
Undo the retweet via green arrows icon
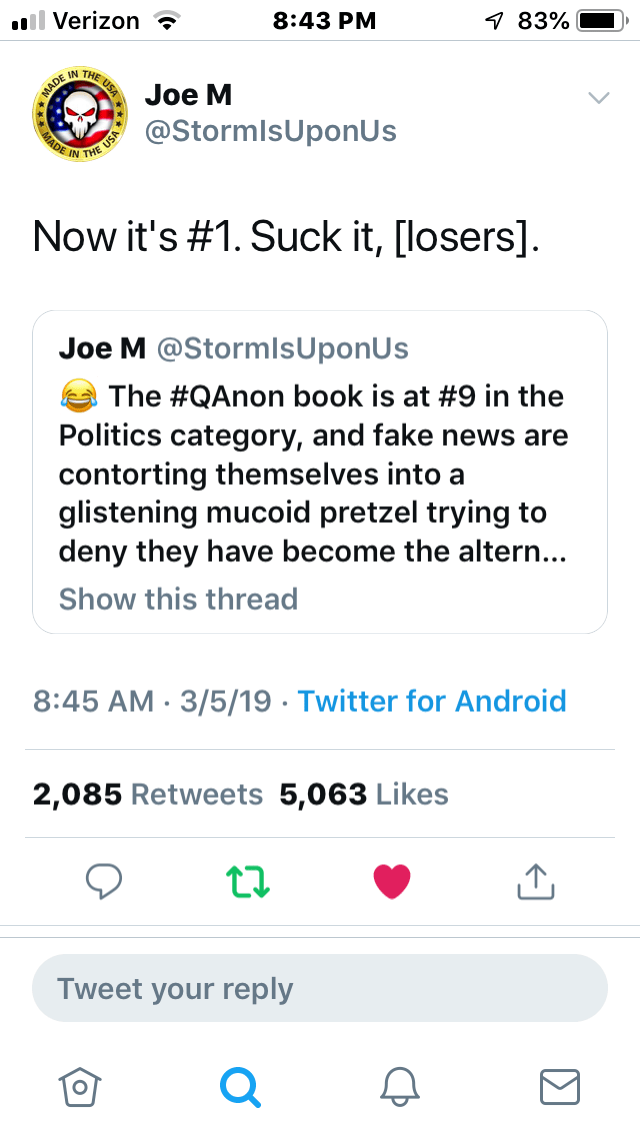click(x=245, y=881)
